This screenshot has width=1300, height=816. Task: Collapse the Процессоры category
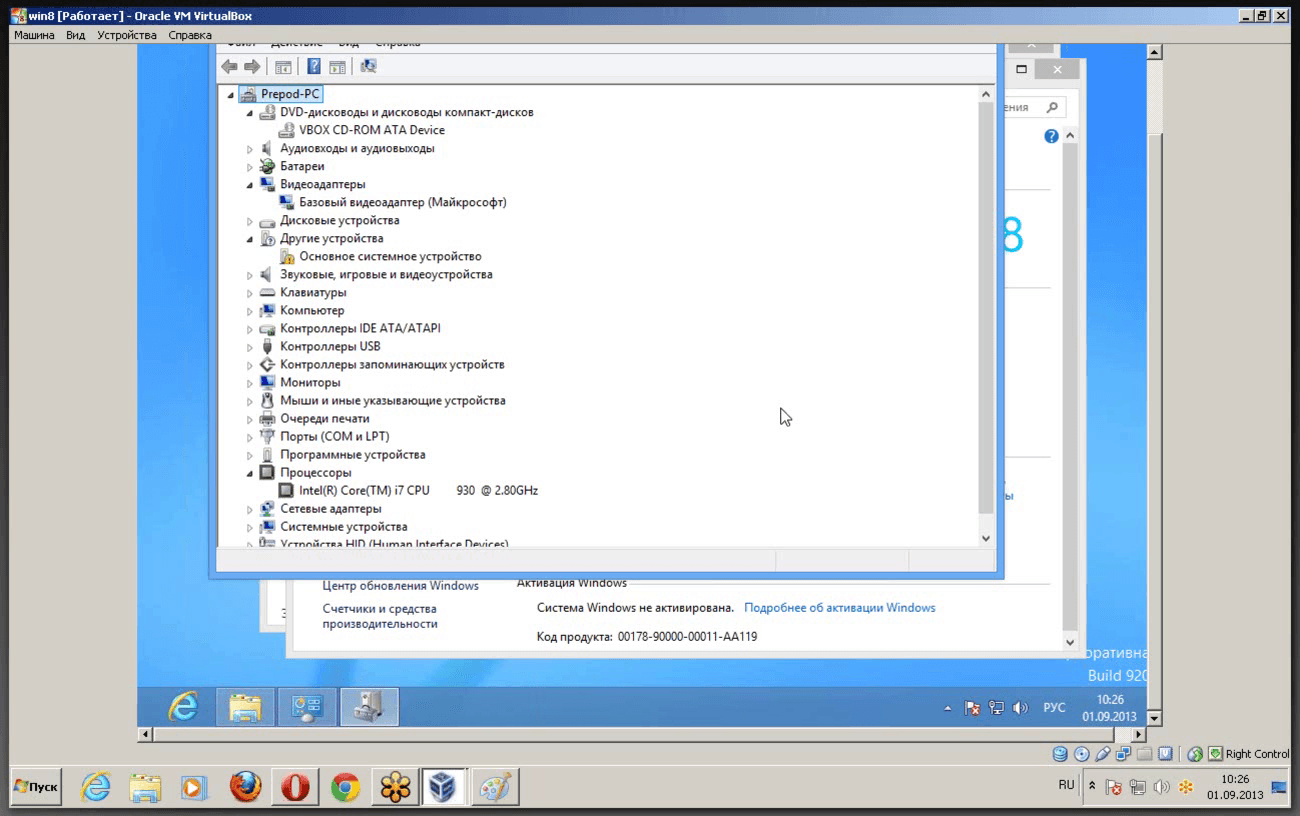pyautogui.click(x=250, y=473)
